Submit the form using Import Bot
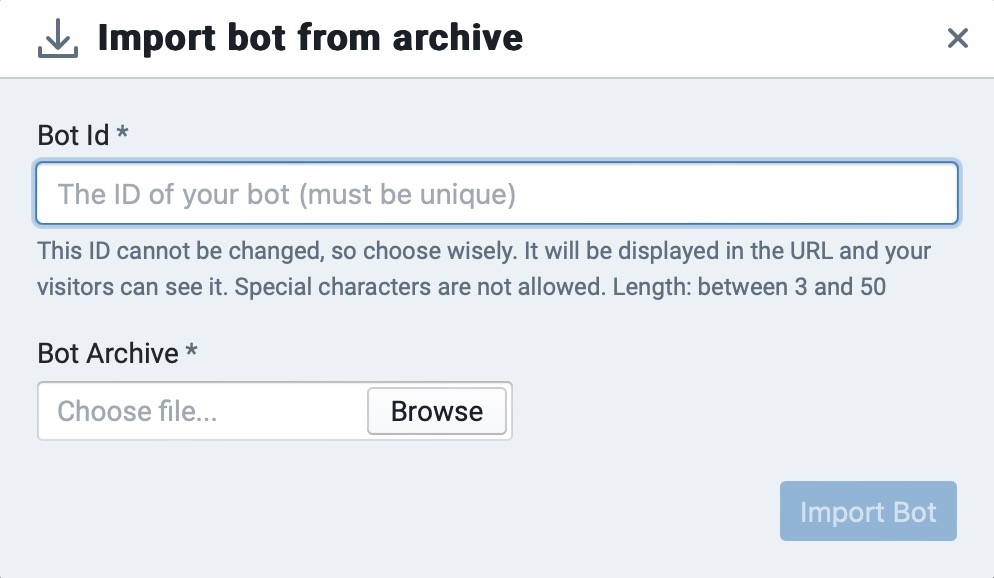994x578 pixels. (868, 511)
